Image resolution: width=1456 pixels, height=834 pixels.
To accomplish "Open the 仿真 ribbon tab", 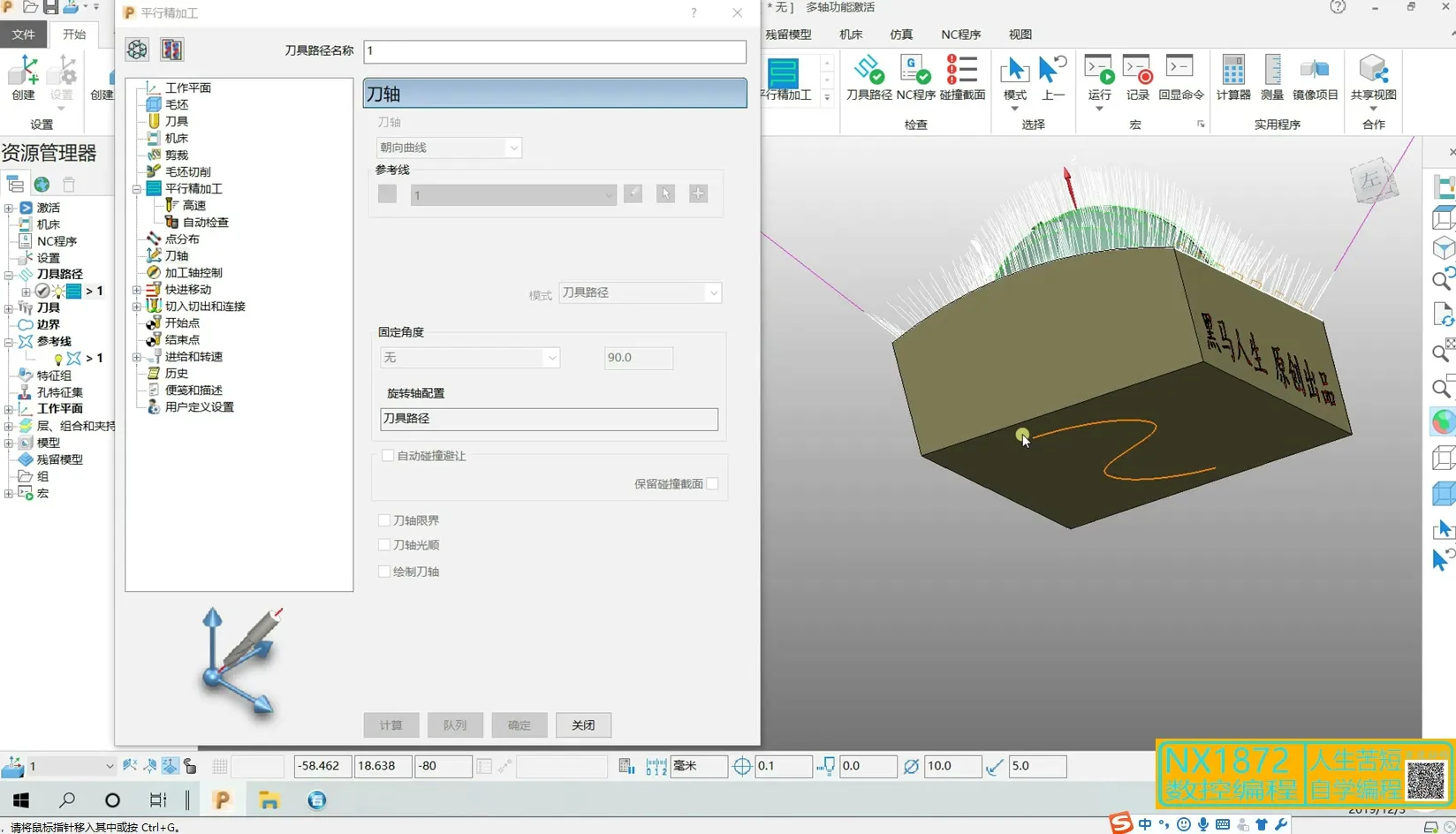I will click(901, 34).
